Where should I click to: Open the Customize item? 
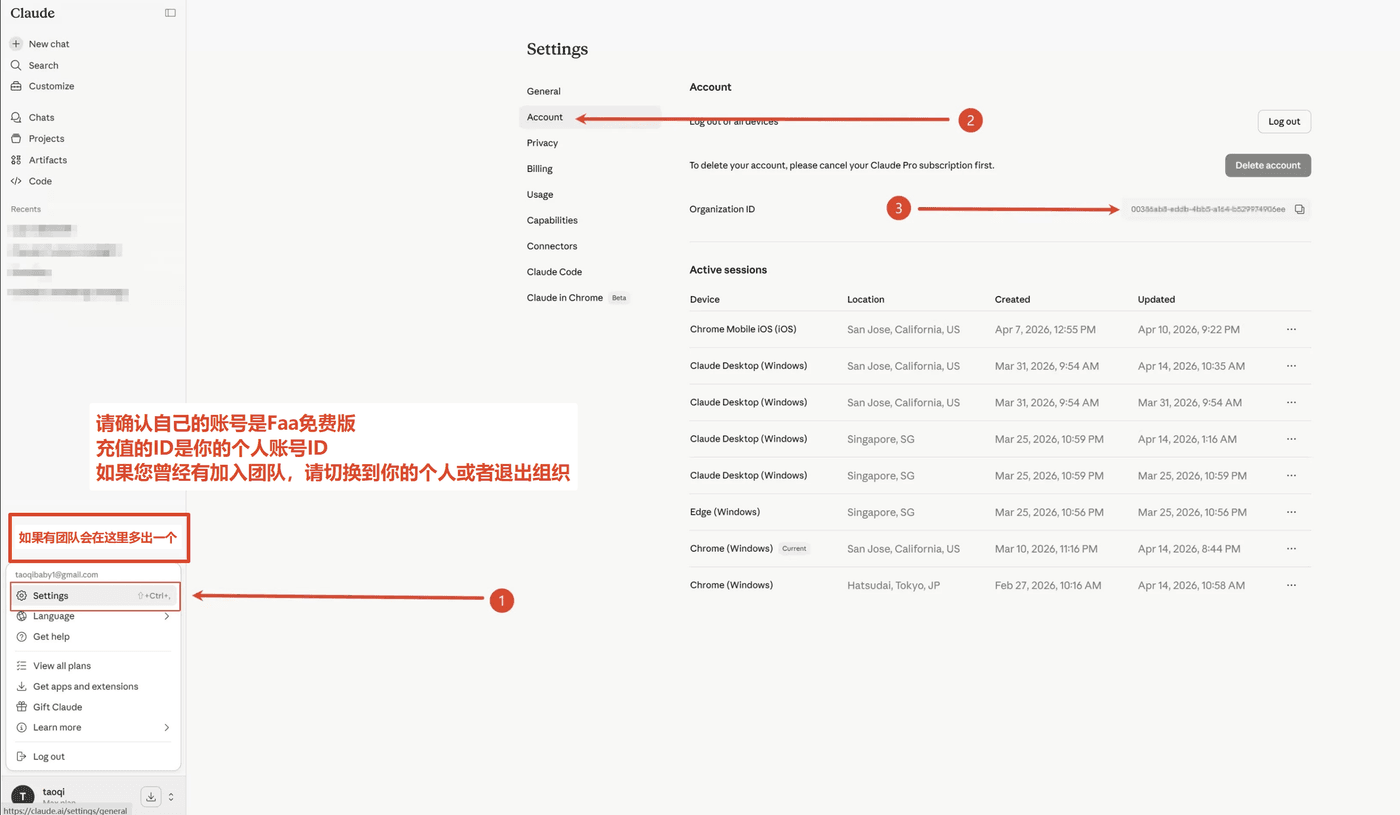point(42,86)
